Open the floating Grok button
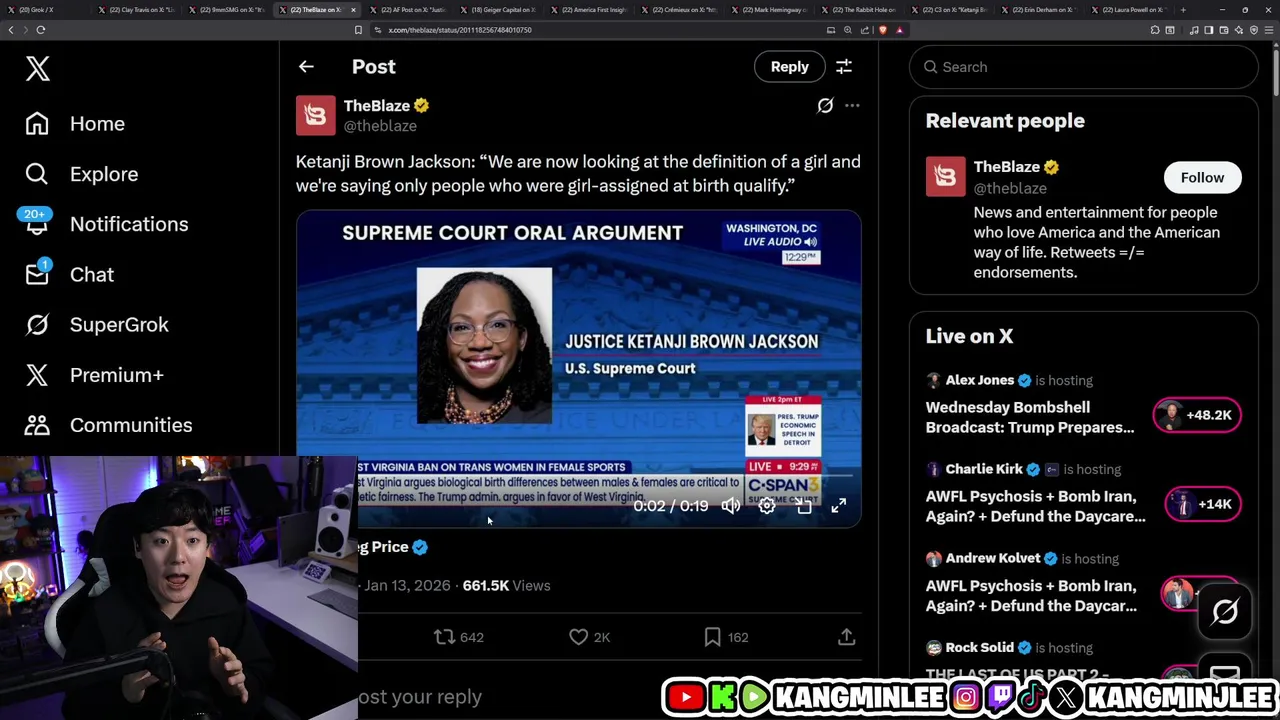Screen dimensions: 1280x720 coord(1225,611)
